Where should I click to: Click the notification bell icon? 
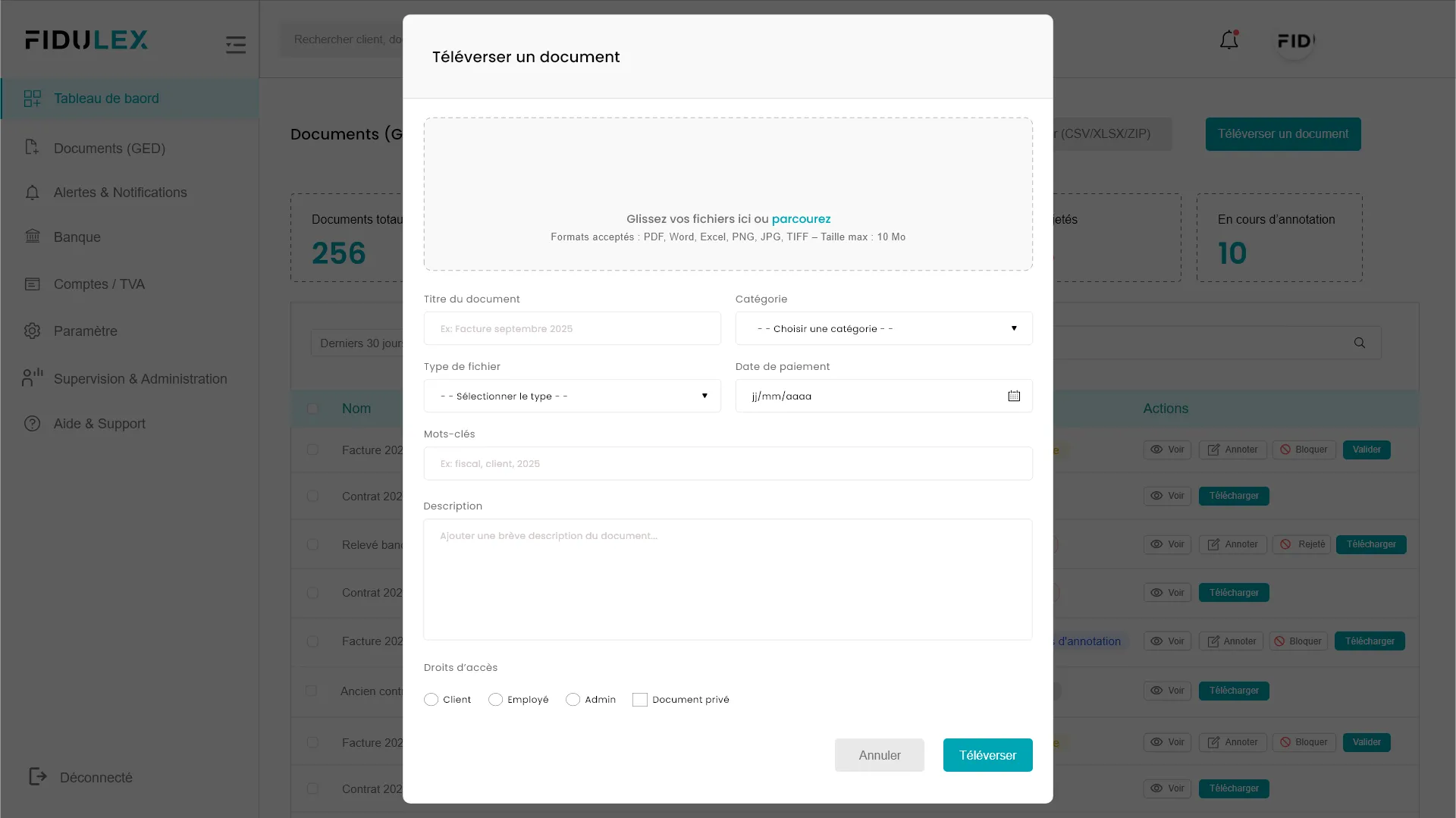coord(1228,40)
